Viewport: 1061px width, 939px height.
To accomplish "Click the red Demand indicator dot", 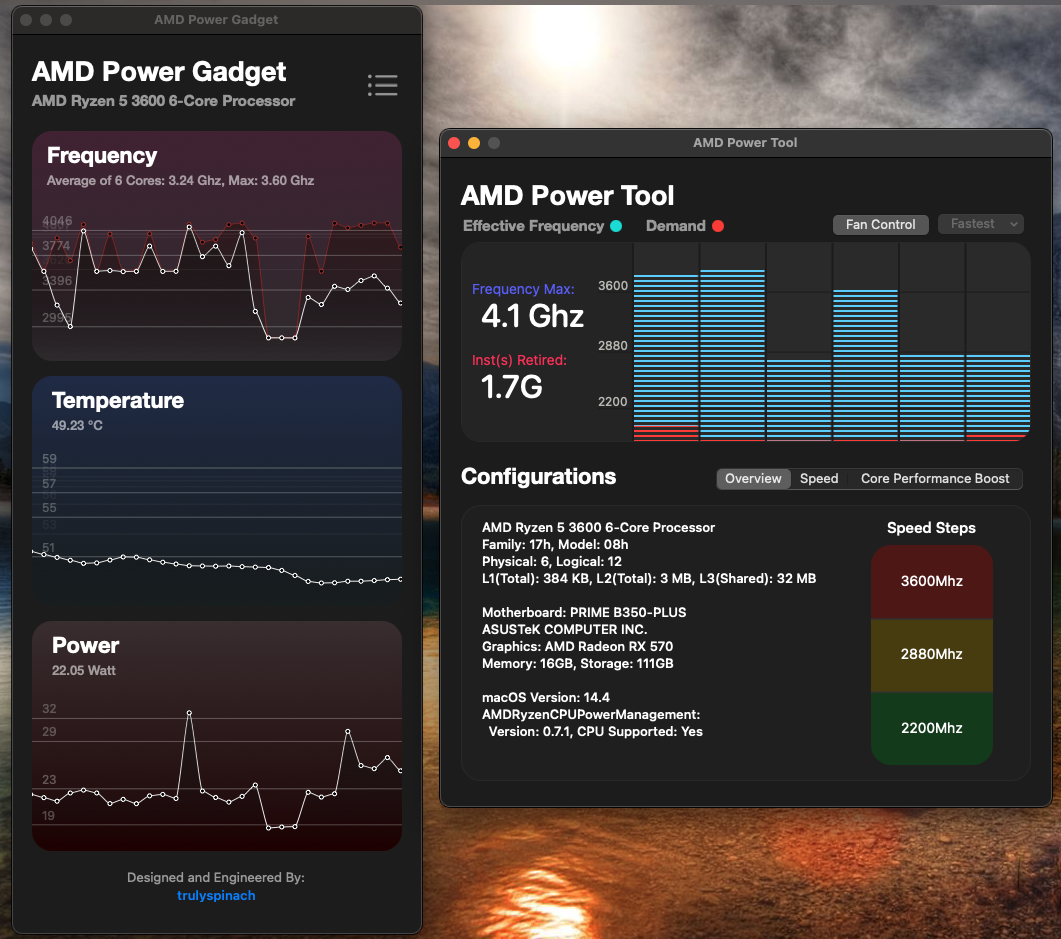I will click(717, 226).
